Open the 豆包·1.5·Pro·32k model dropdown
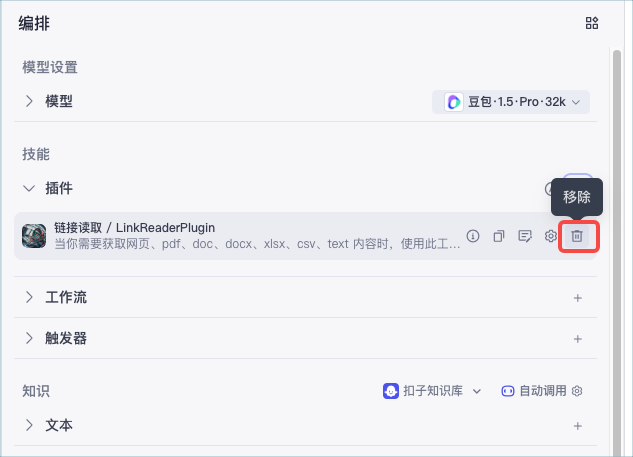The height and width of the screenshot is (457, 633). click(x=511, y=102)
